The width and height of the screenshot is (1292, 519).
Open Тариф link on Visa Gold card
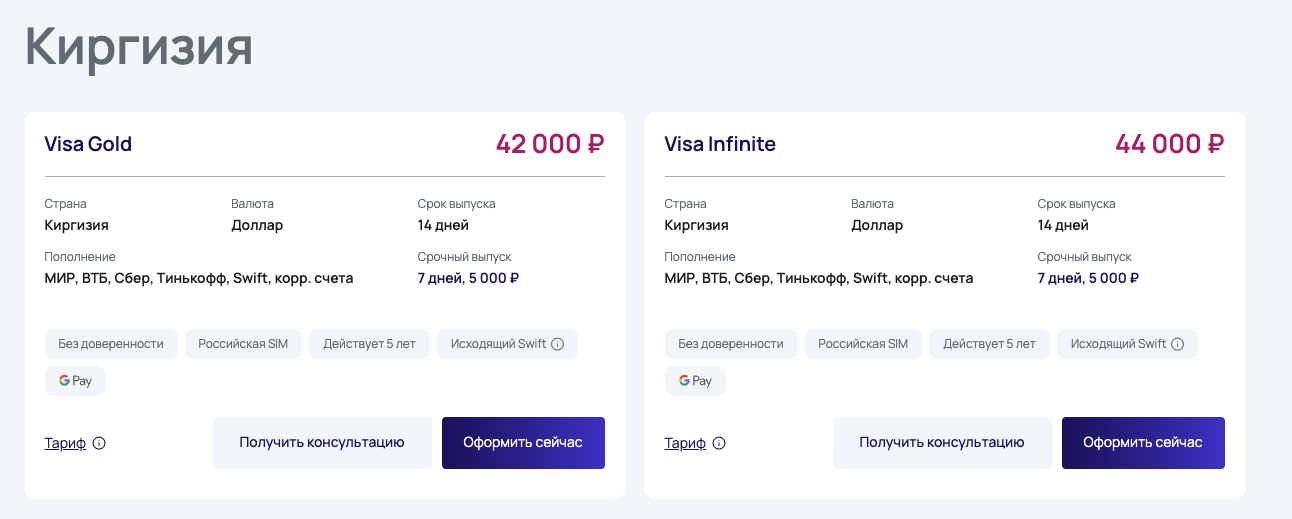click(65, 443)
